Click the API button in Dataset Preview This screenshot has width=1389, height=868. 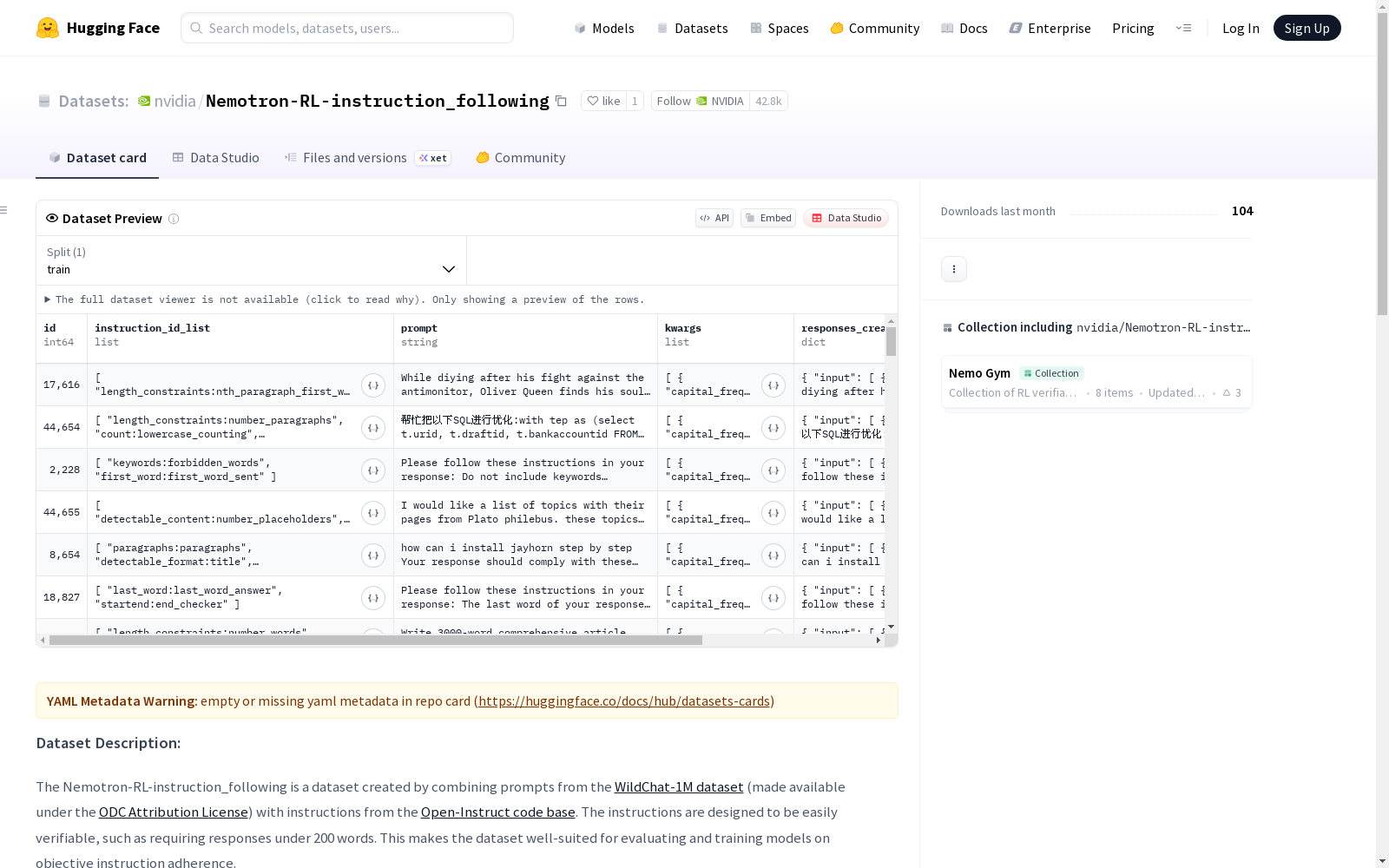[x=714, y=218]
